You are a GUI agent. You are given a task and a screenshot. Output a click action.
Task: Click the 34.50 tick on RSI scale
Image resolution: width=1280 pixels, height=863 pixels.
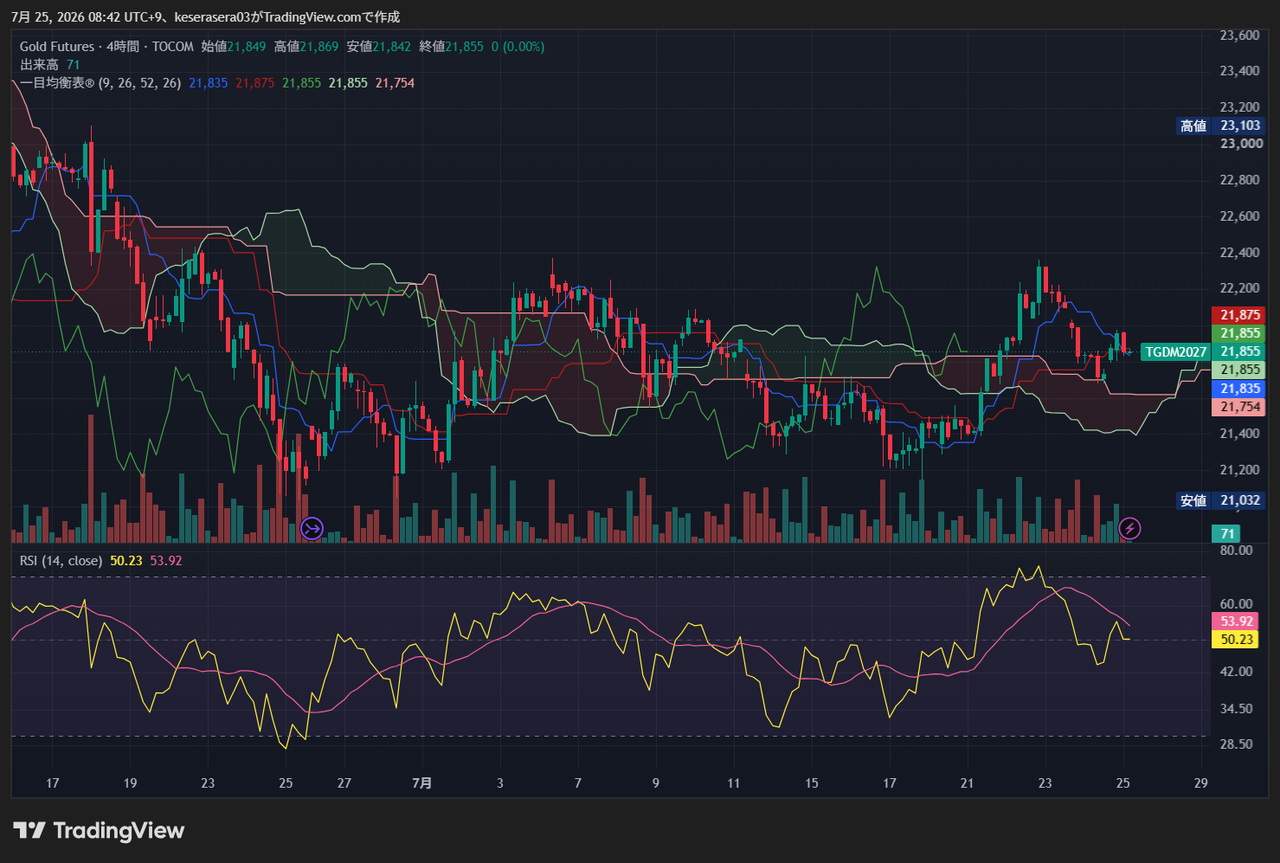point(1237,708)
